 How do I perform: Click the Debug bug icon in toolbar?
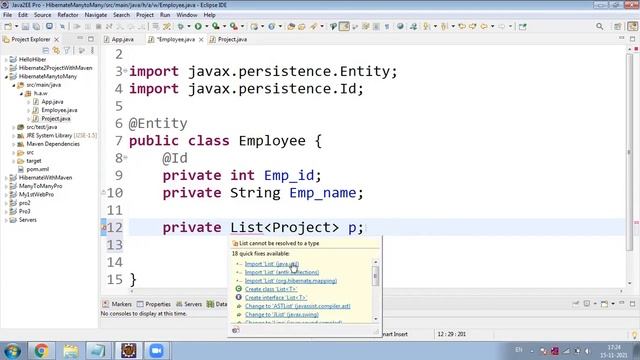tap(180, 27)
